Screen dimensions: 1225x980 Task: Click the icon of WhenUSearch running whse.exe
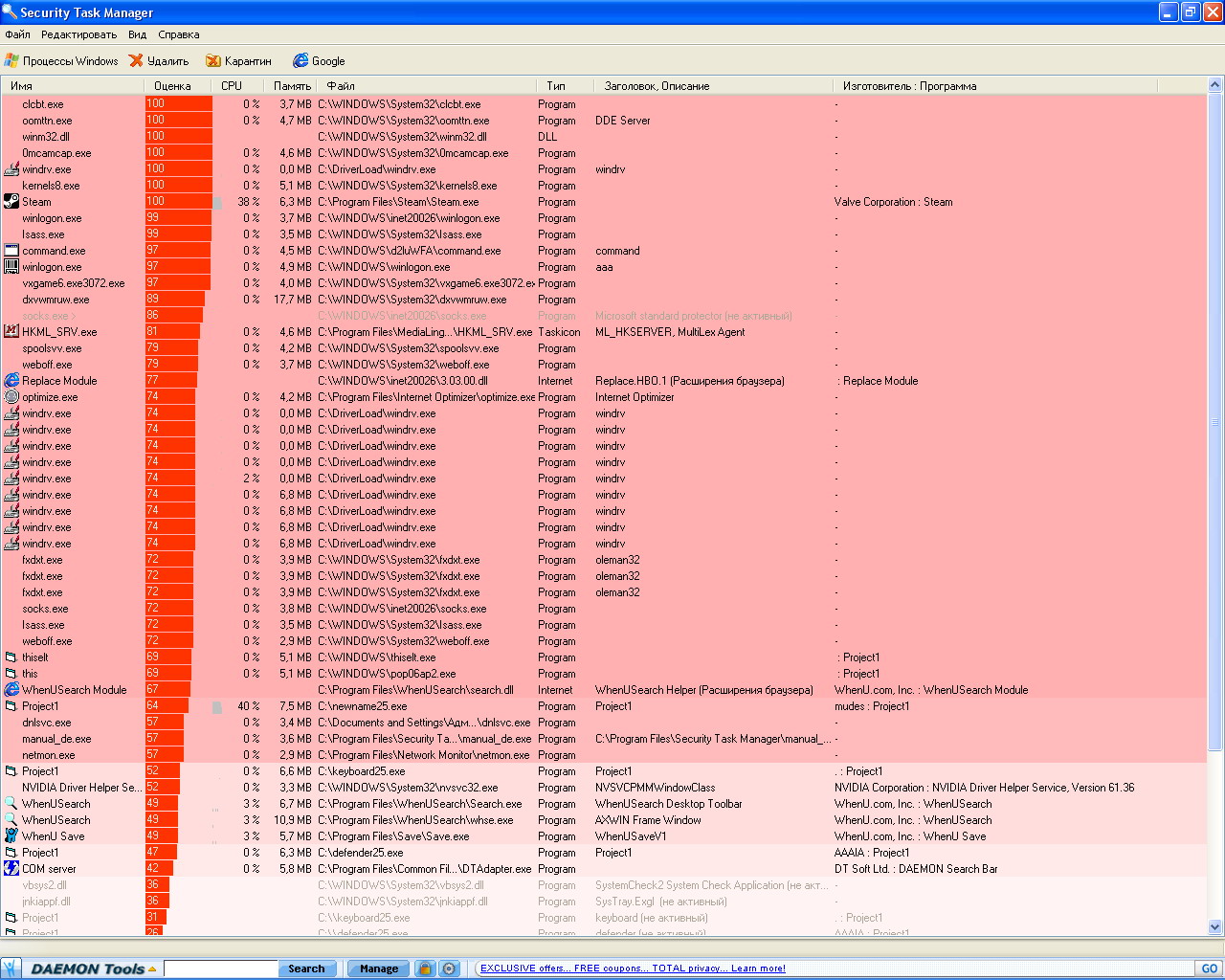click(x=11, y=820)
